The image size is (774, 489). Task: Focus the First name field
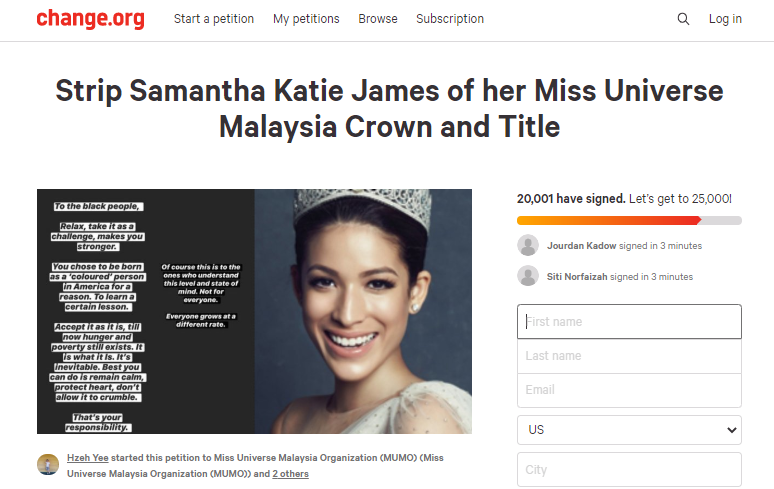coord(629,322)
